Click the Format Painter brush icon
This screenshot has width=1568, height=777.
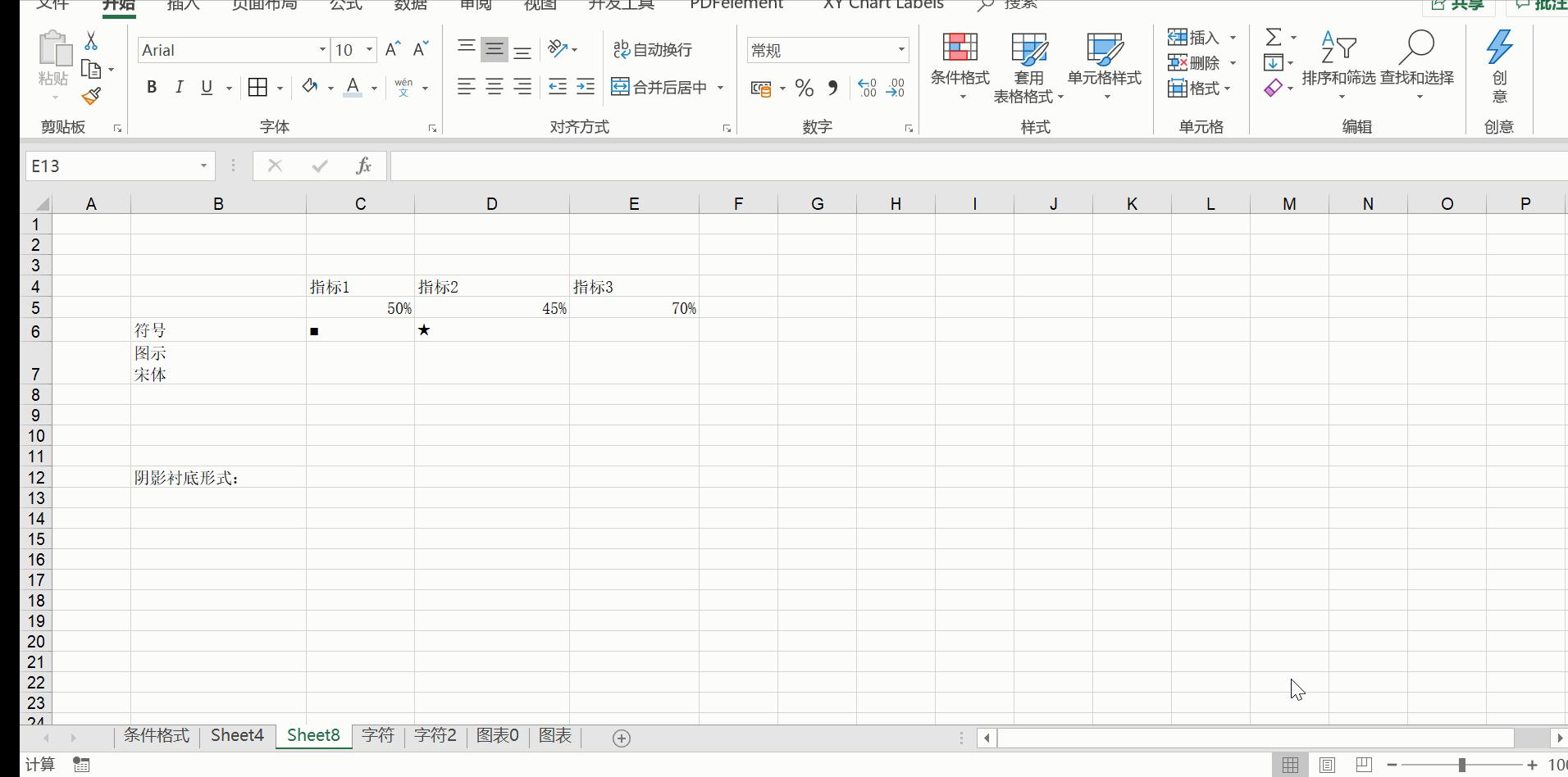pyautogui.click(x=91, y=97)
